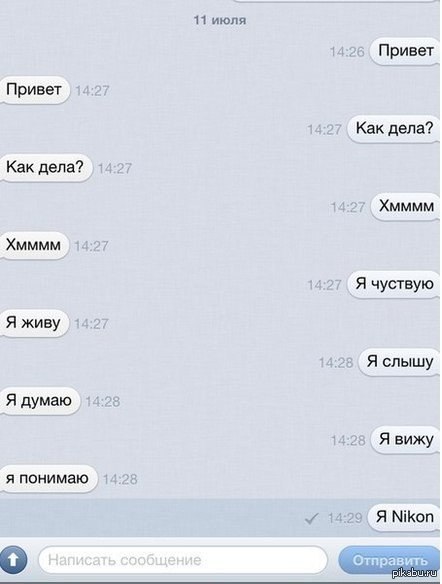Screen dimensions: 442x584
Task: Select the incoming 'Привет' message bubble
Action: pos(34,89)
